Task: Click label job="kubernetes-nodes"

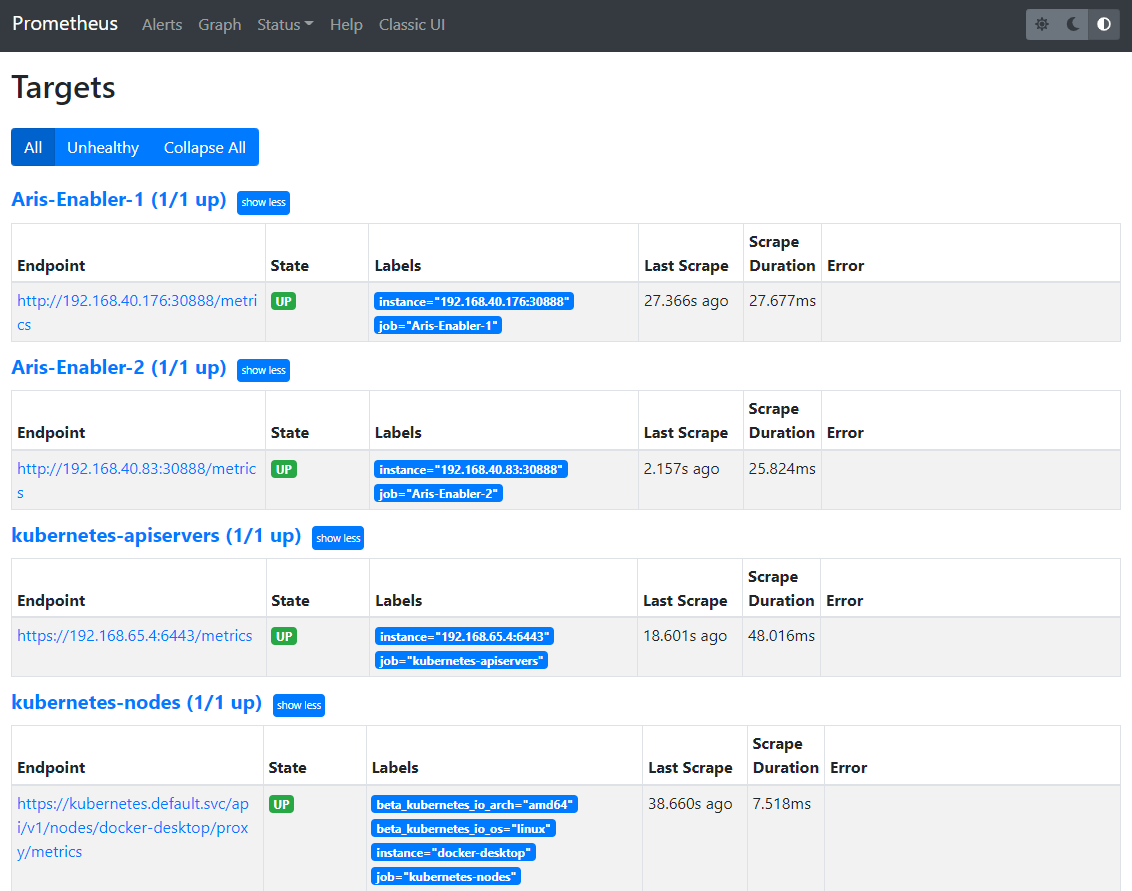Action: click(x=446, y=877)
